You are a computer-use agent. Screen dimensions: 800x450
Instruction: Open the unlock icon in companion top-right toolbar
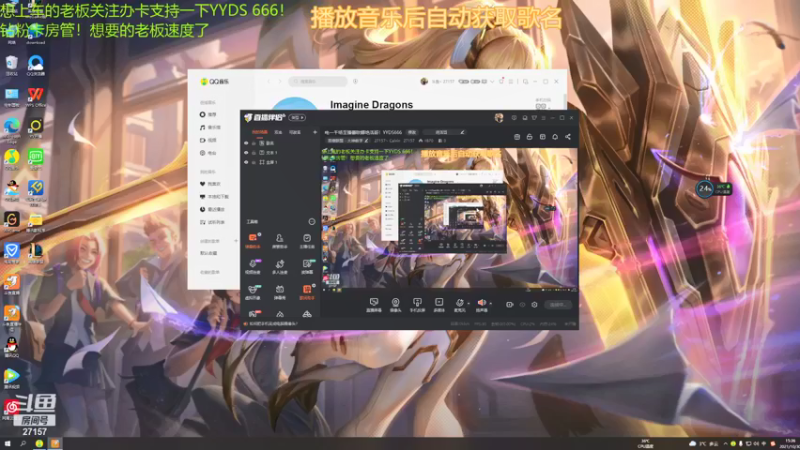tap(530, 137)
